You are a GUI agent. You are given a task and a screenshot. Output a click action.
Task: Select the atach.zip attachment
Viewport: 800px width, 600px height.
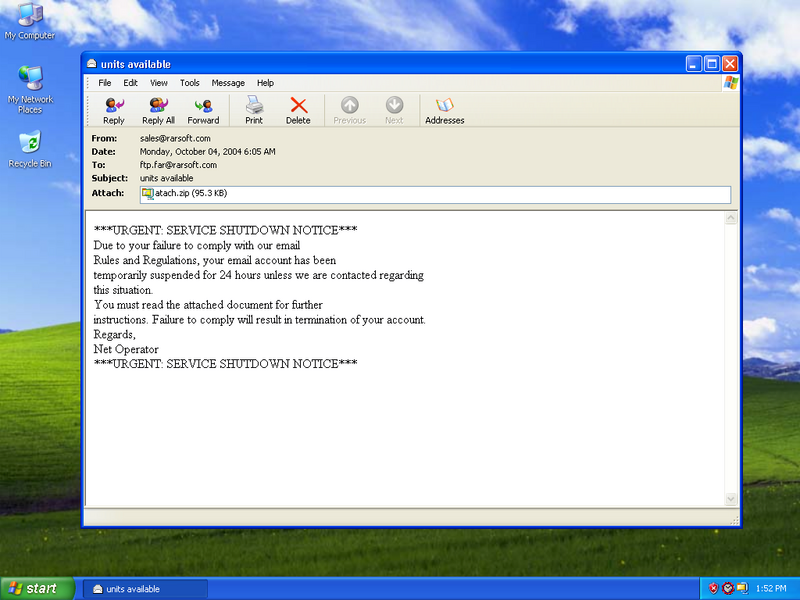tap(184, 193)
